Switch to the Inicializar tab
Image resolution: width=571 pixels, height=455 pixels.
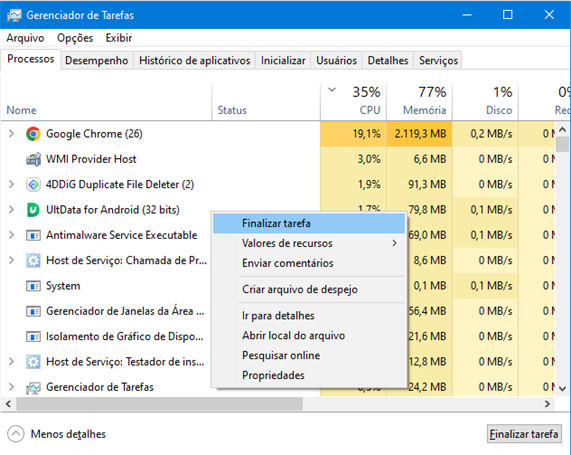pyautogui.click(x=283, y=60)
